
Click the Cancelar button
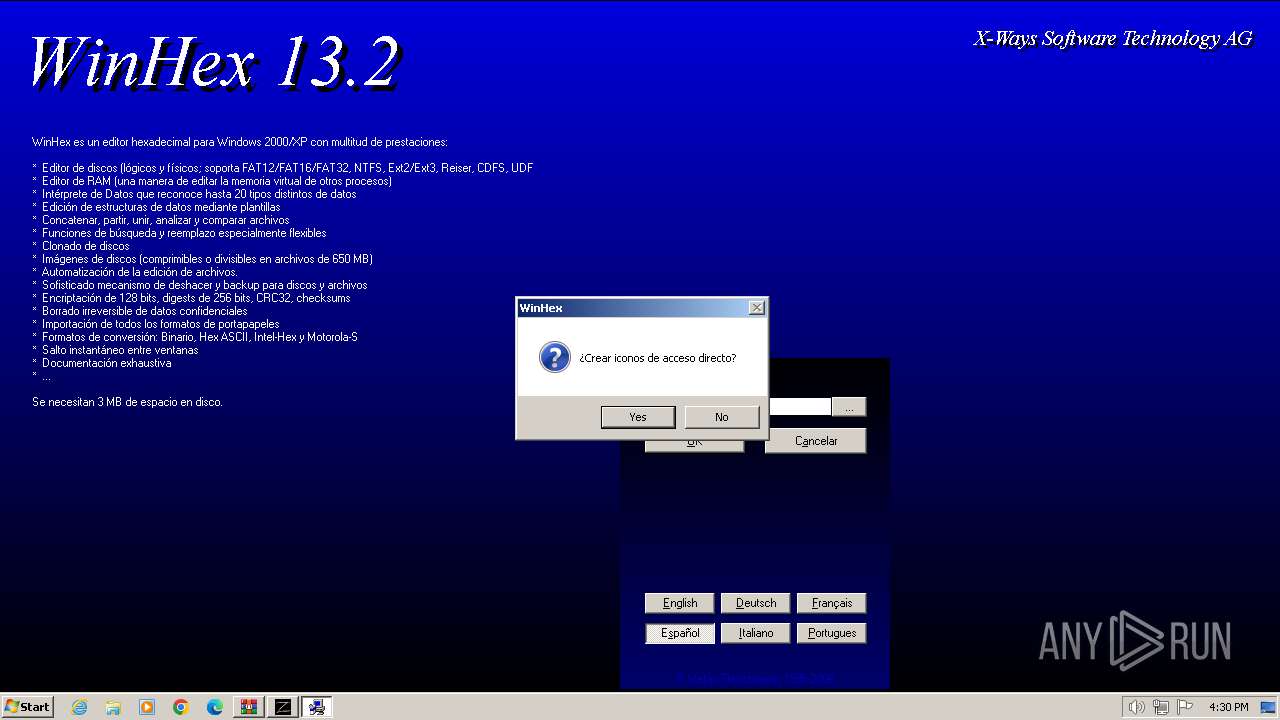(816, 441)
